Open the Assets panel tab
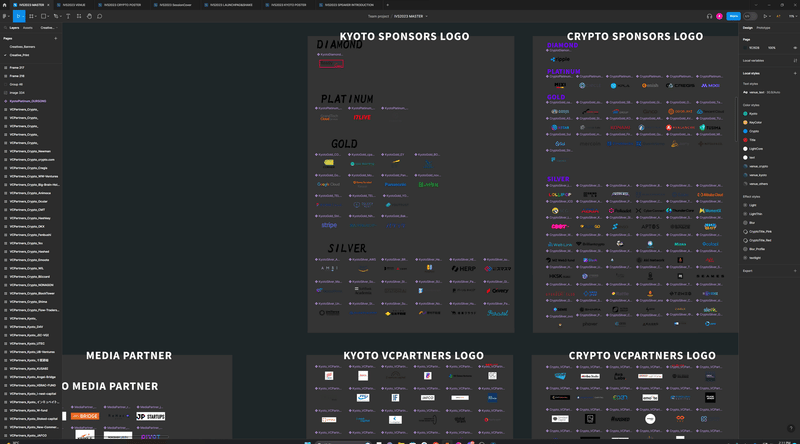The width and height of the screenshot is (800, 444). pyautogui.click(x=28, y=28)
